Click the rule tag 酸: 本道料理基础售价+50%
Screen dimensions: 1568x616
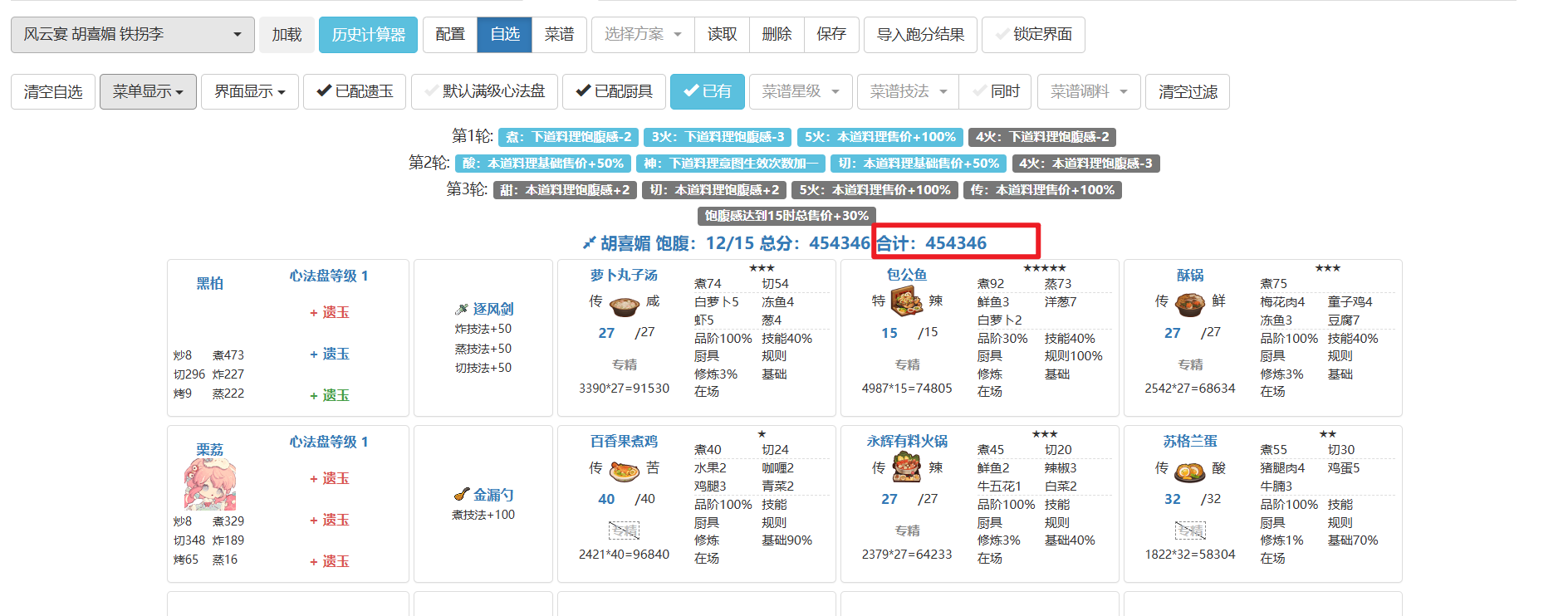click(543, 164)
